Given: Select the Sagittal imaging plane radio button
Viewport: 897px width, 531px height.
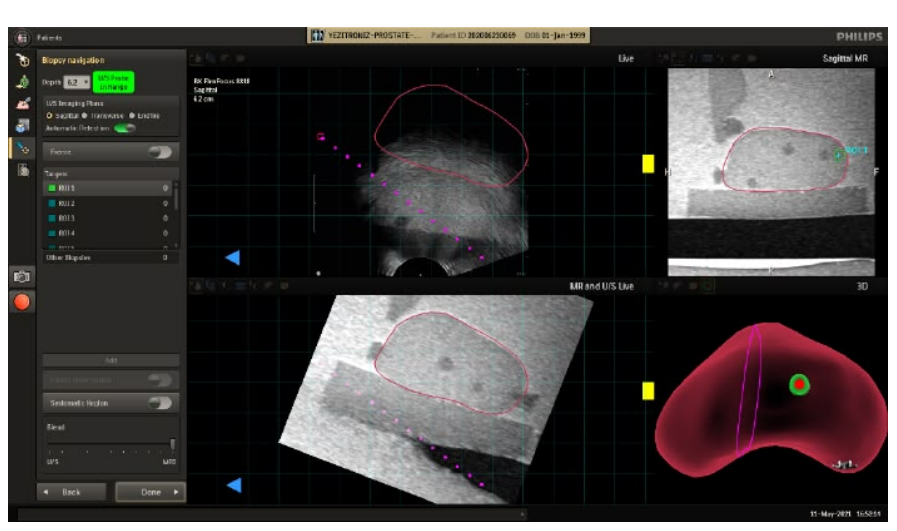Looking at the screenshot, I should point(49,116).
